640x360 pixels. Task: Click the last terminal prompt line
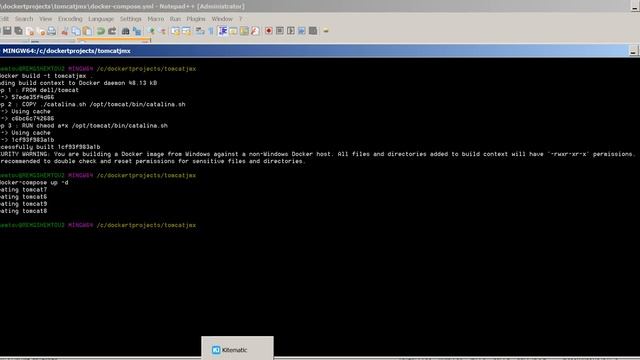[x=98, y=225]
